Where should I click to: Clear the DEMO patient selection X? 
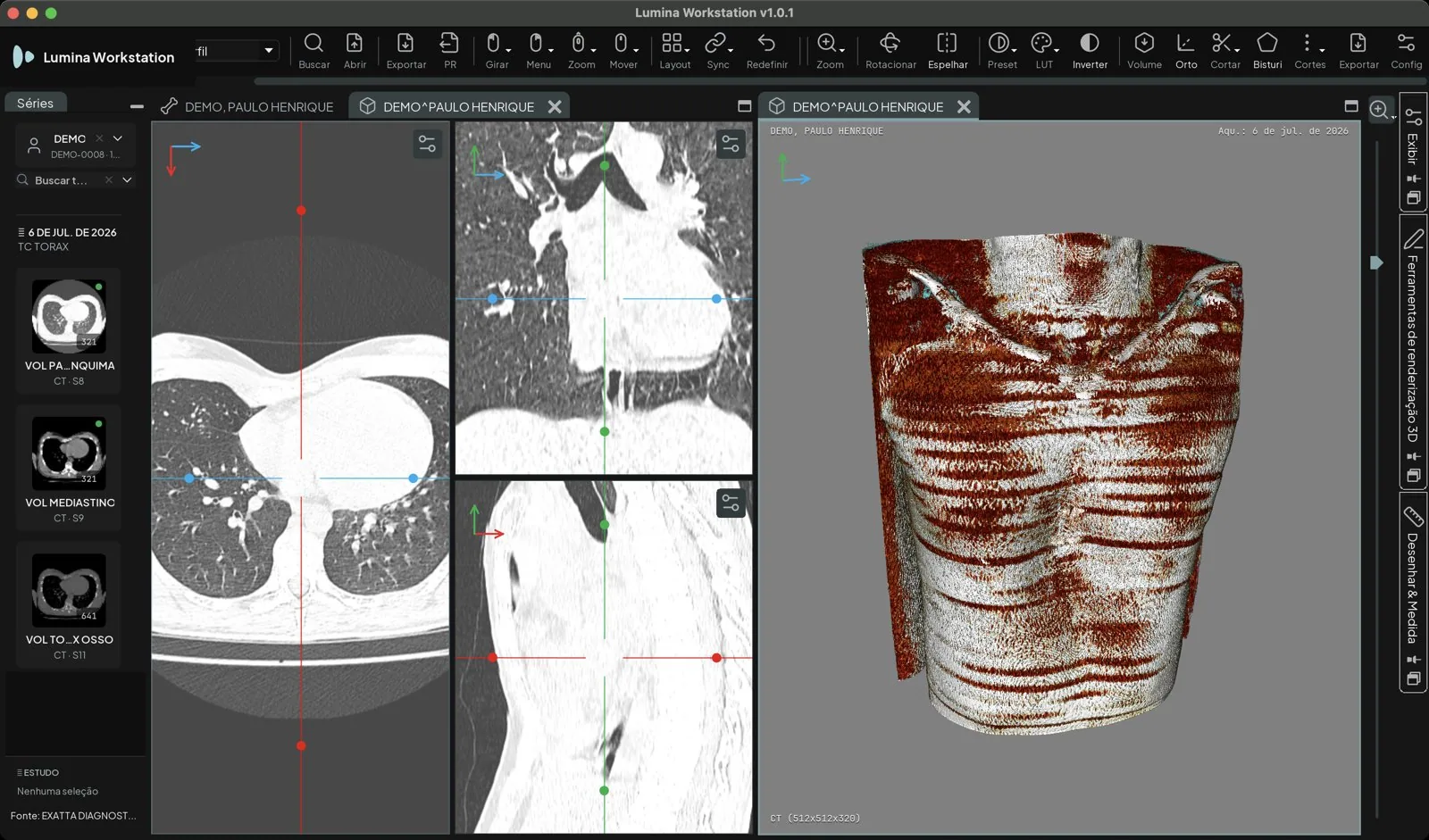pos(99,138)
